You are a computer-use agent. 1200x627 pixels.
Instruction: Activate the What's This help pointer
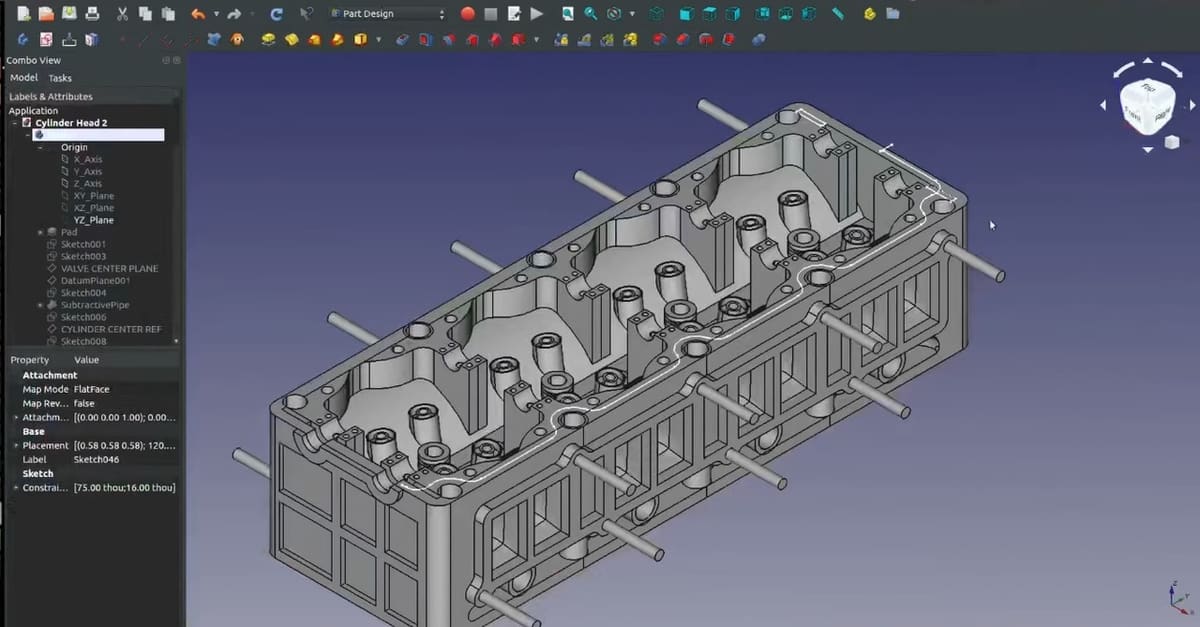pyautogui.click(x=306, y=14)
